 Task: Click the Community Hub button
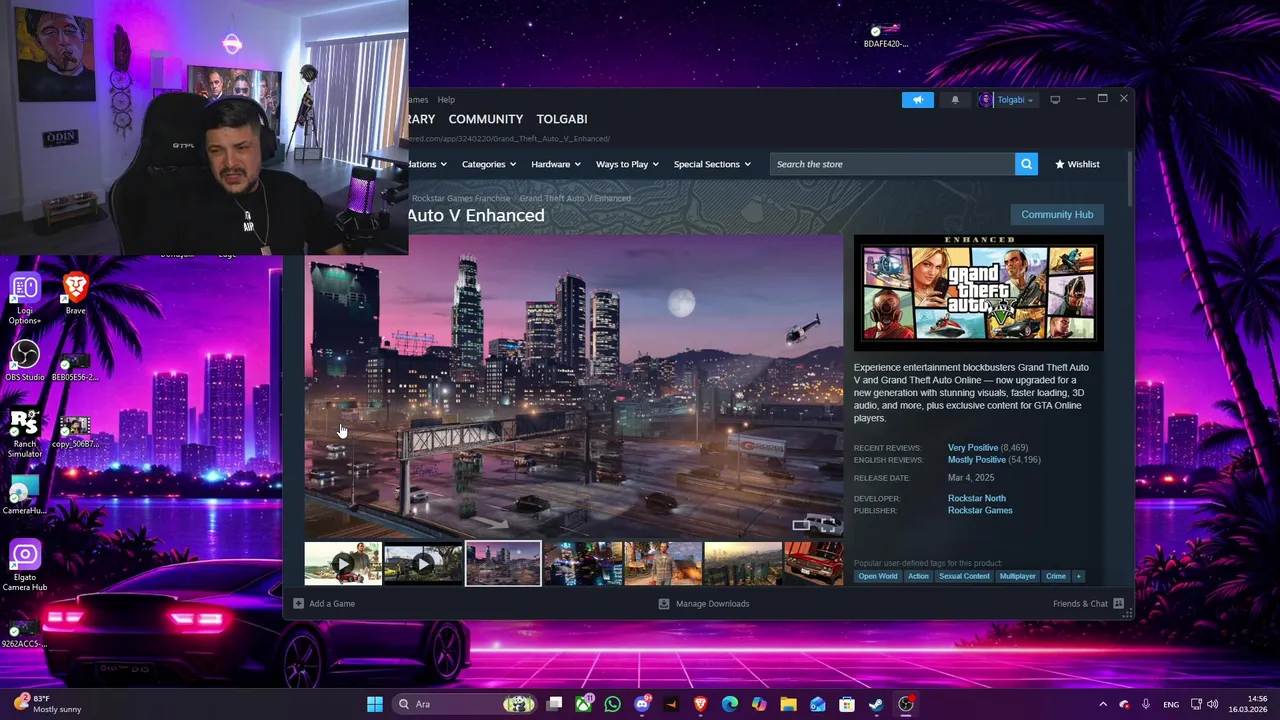coord(1057,214)
